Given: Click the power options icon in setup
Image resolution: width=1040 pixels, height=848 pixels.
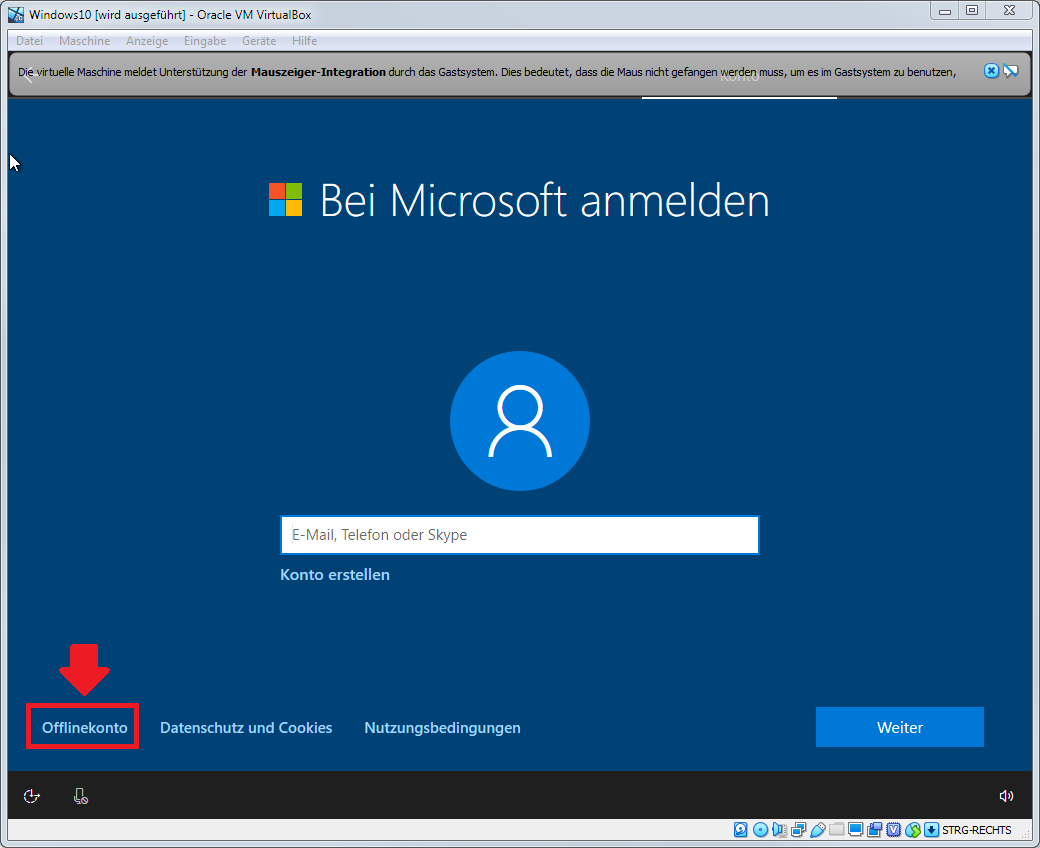Looking at the screenshot, I should 31,795.
